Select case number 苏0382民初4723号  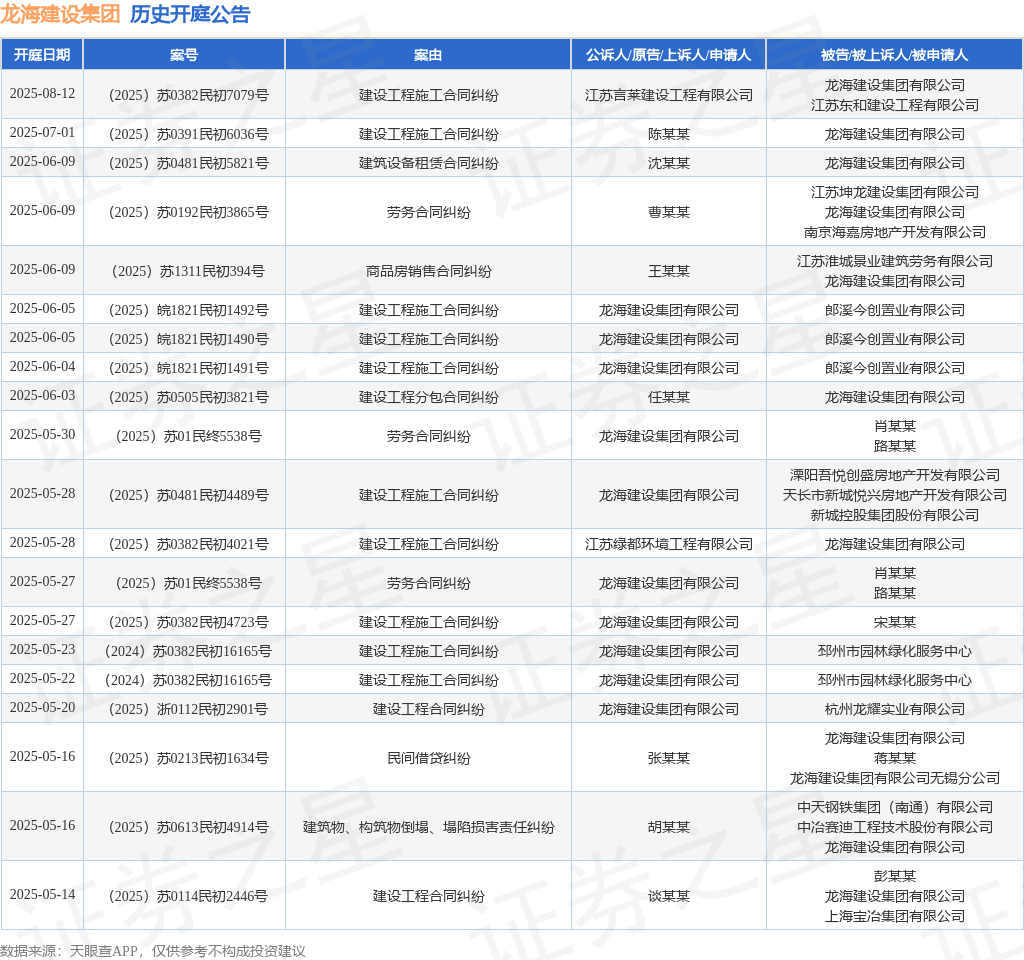point(189,622)
